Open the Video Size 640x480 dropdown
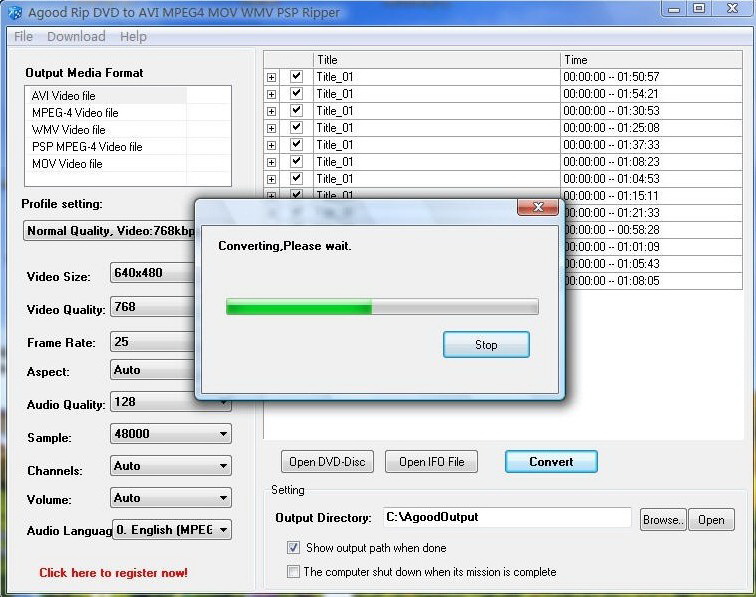Viewport: 756px width, 597px height. (x=152, y=272)
